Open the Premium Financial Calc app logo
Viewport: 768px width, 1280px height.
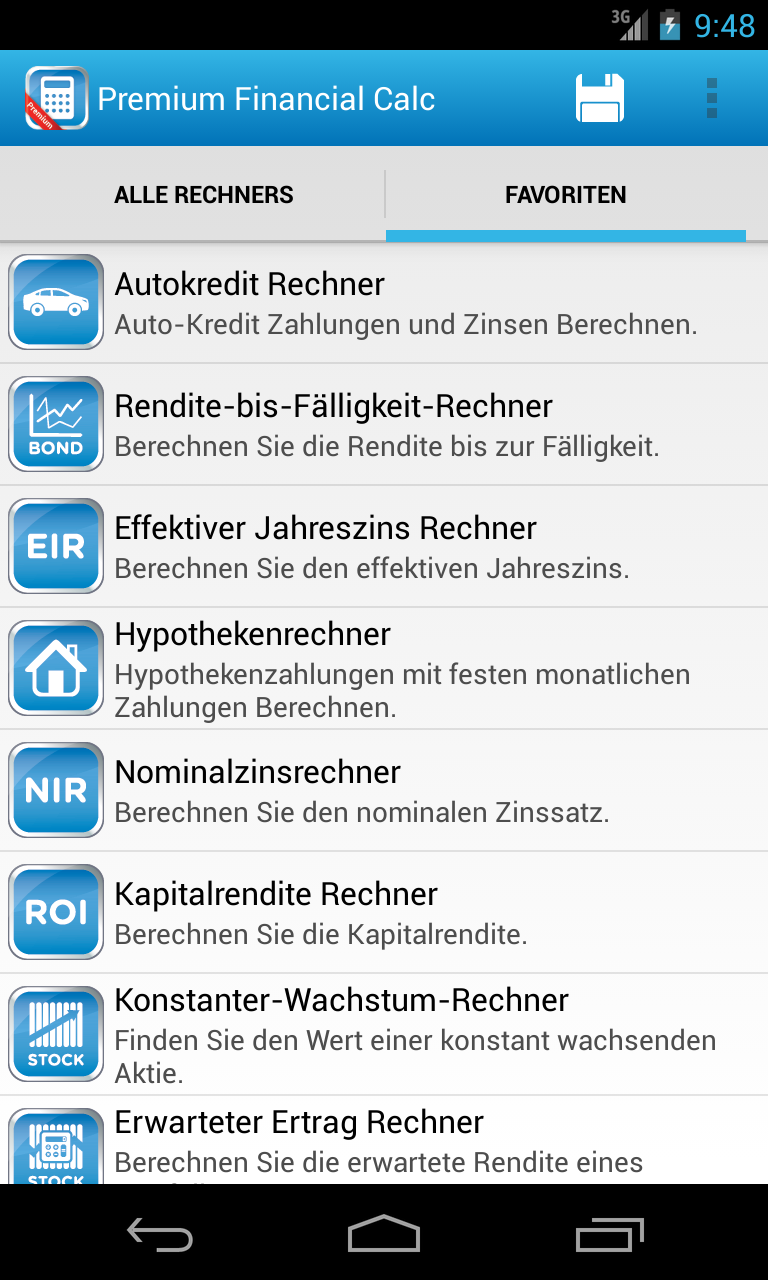click(56, 98)
